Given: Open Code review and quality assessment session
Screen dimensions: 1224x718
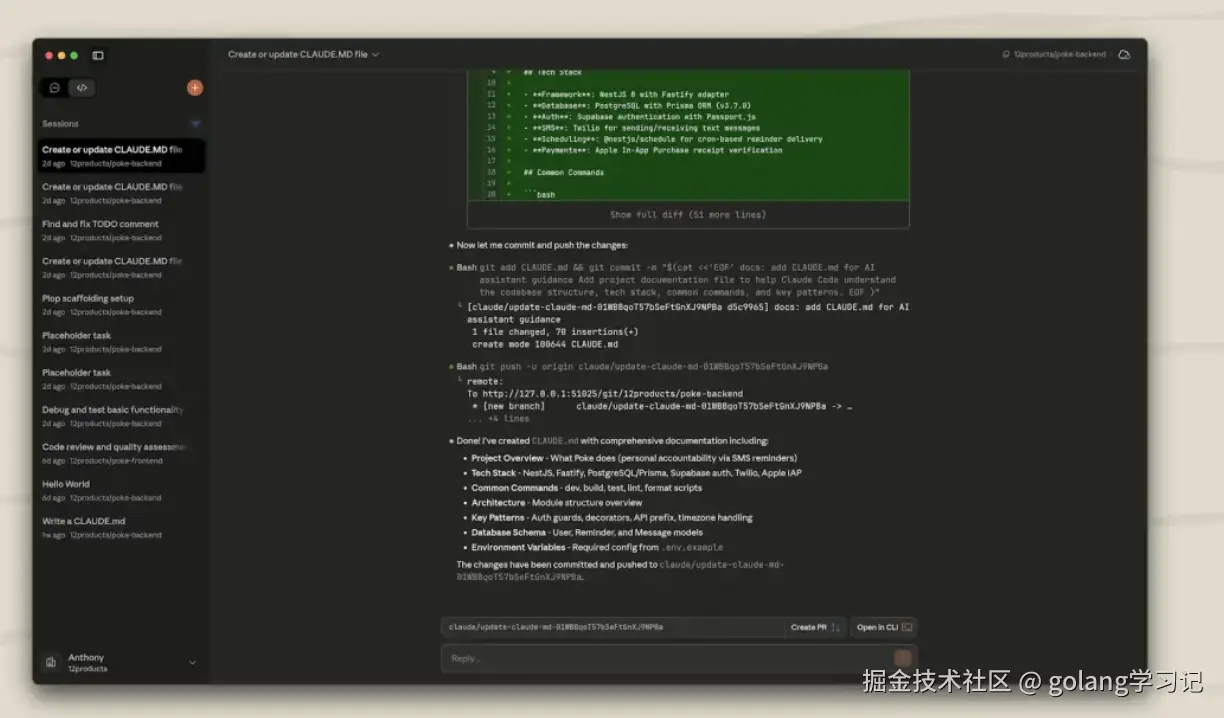Looking at the screenshot, I should 122,453.
